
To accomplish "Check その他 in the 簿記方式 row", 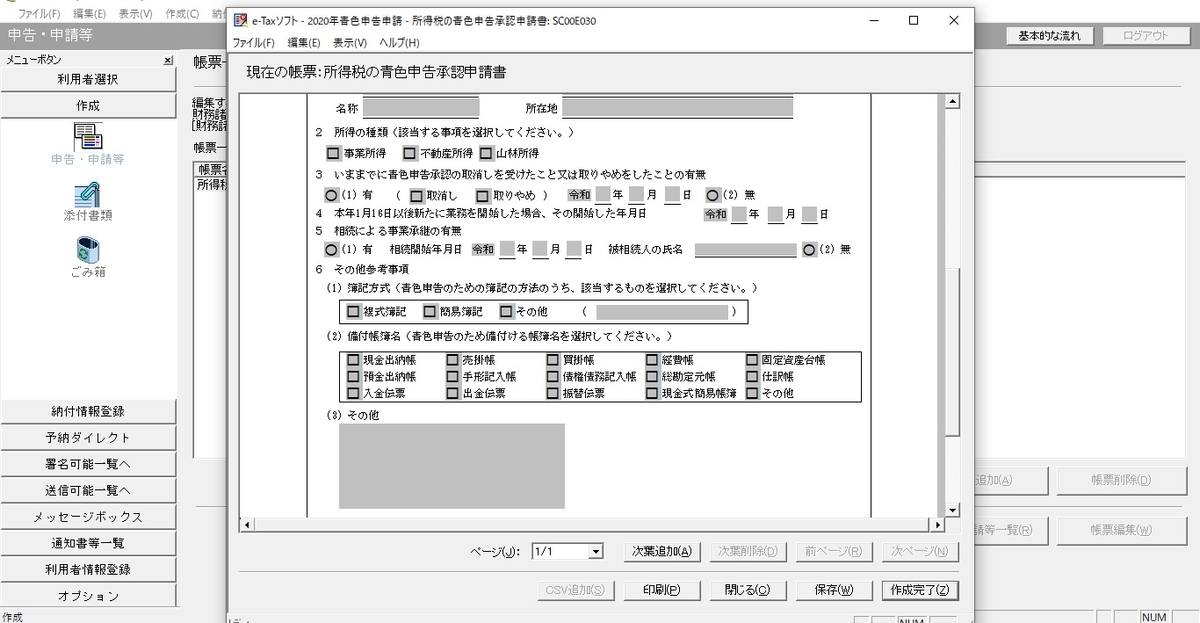I will 506,312.
